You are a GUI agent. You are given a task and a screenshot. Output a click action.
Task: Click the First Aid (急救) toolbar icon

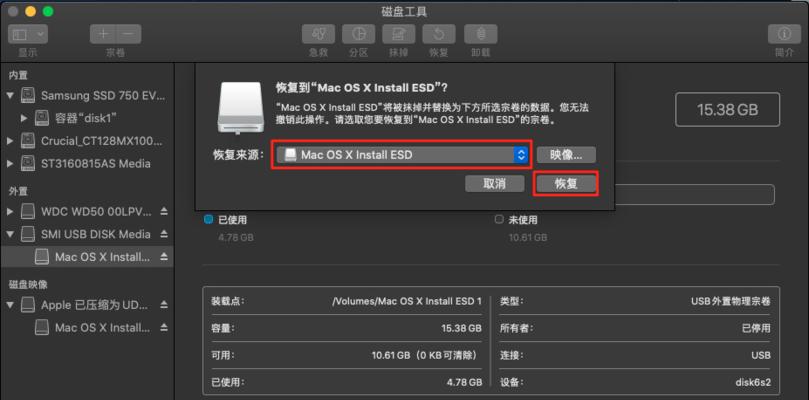(318, 34)
